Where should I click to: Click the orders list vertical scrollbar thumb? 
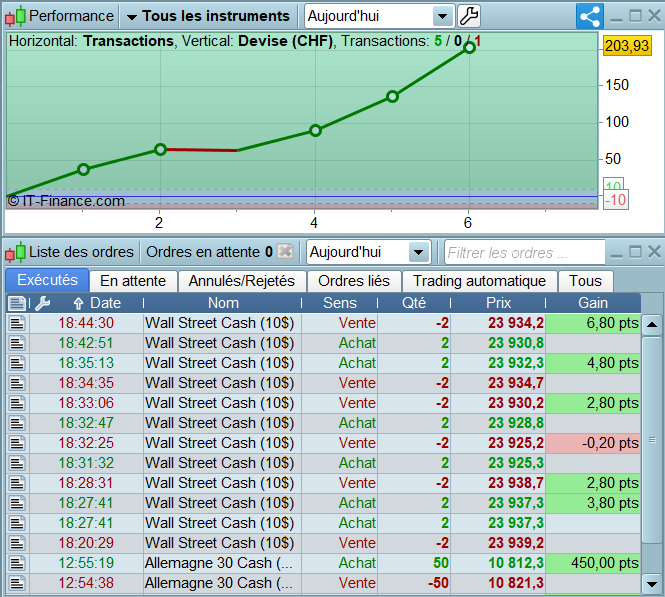(x=651, y=440)
